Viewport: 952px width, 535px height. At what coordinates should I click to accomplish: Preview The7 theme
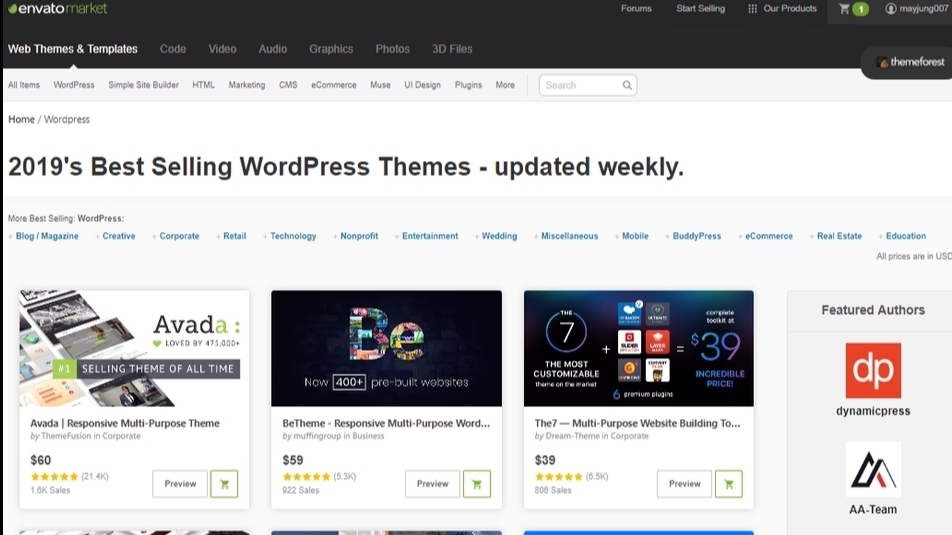(684, 484)
